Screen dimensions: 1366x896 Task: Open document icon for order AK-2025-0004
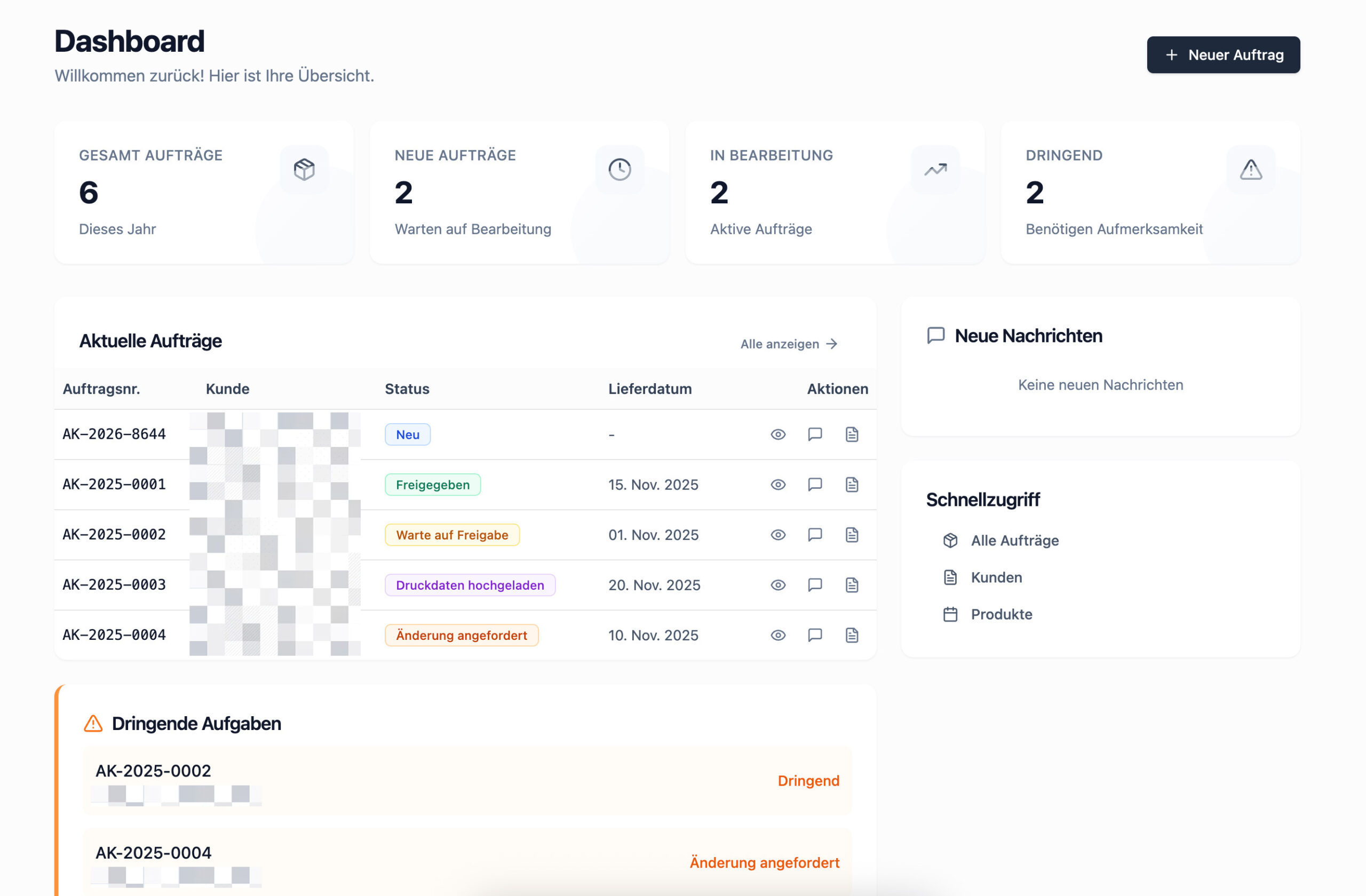(x=852, y=635)
